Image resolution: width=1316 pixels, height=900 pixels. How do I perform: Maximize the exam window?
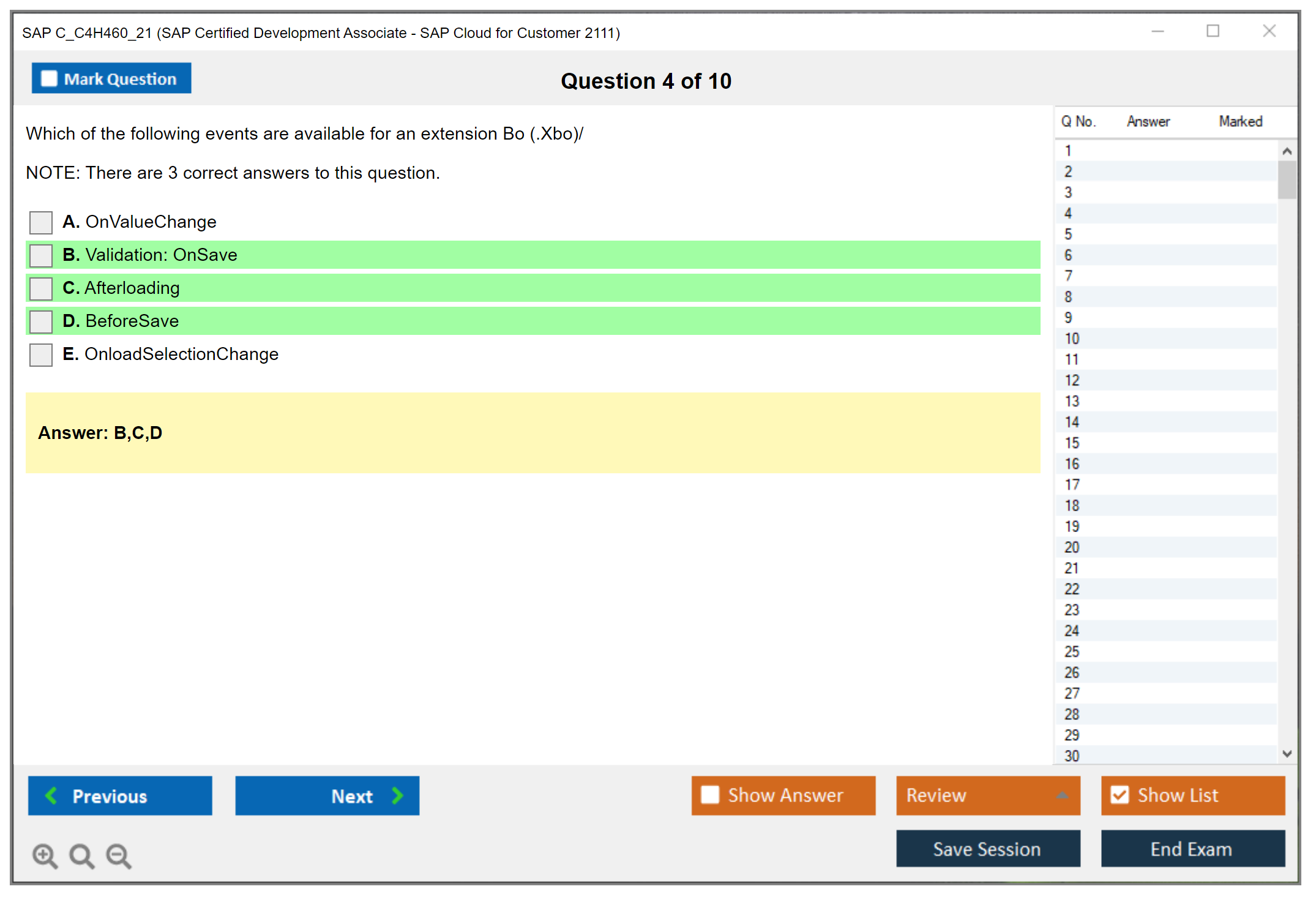point(1213,31)
